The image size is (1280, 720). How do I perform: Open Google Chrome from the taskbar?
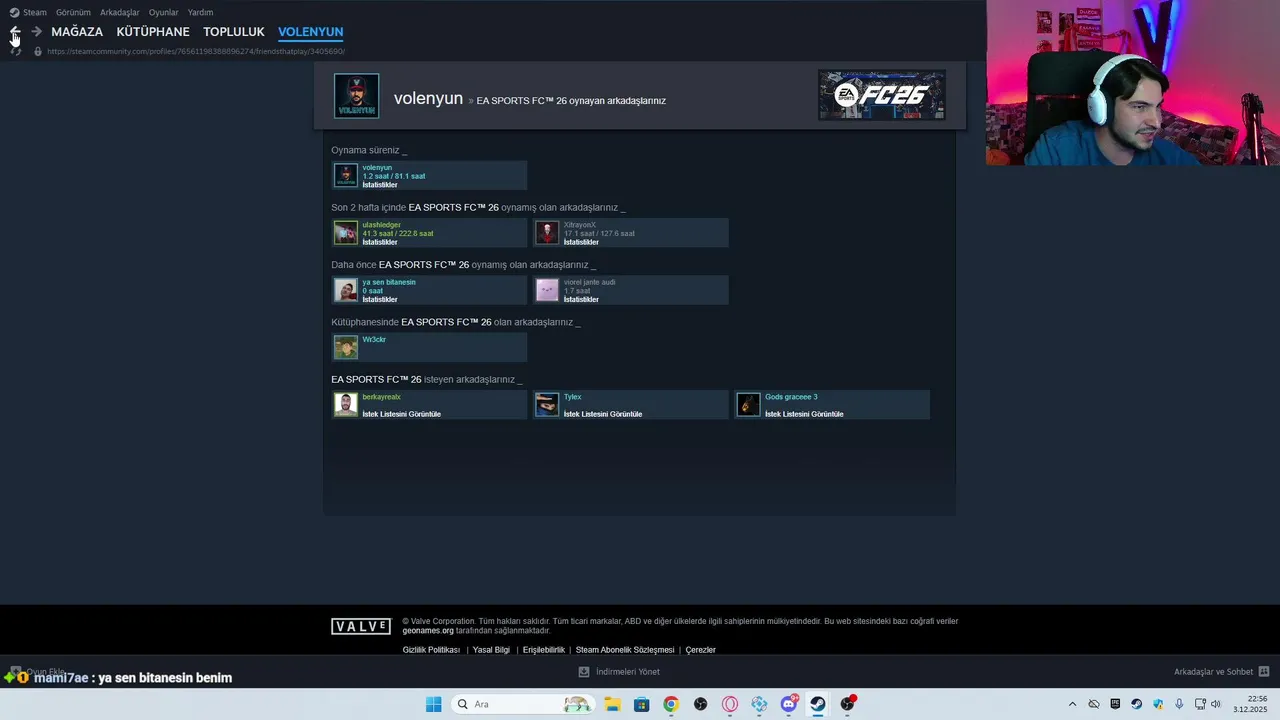click(671, 704)
